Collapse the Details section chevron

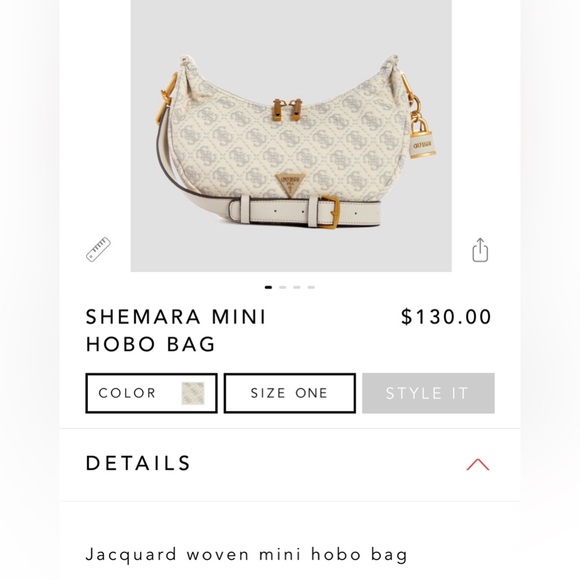pyautogui.click(x=478, y=465)
